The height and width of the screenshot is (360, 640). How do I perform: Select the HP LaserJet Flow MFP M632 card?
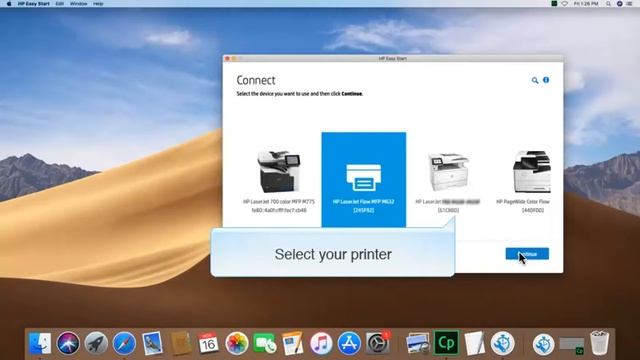click(364, 180)
